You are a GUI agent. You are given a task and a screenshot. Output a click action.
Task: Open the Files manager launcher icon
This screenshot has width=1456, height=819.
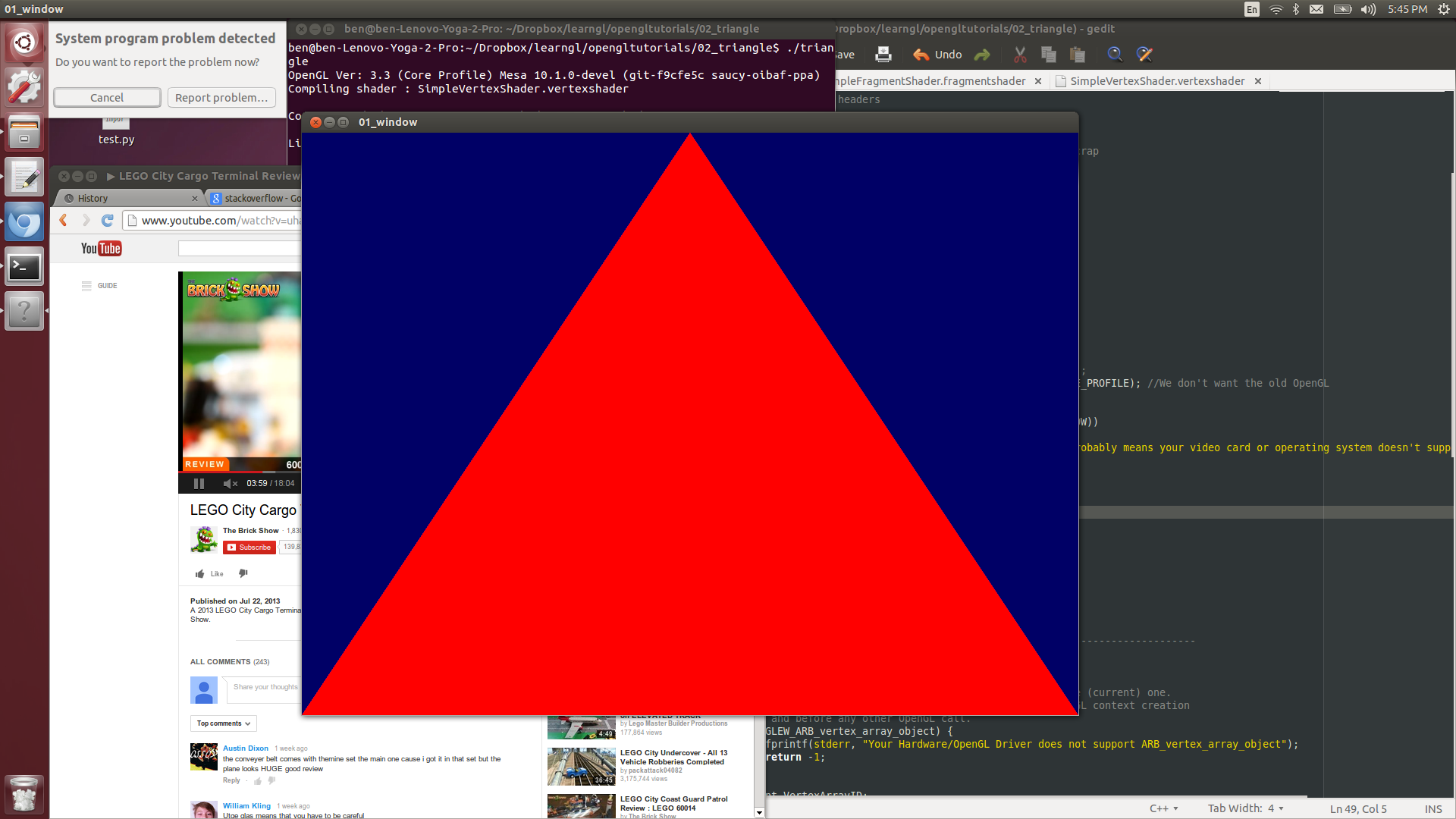(24, 132)
